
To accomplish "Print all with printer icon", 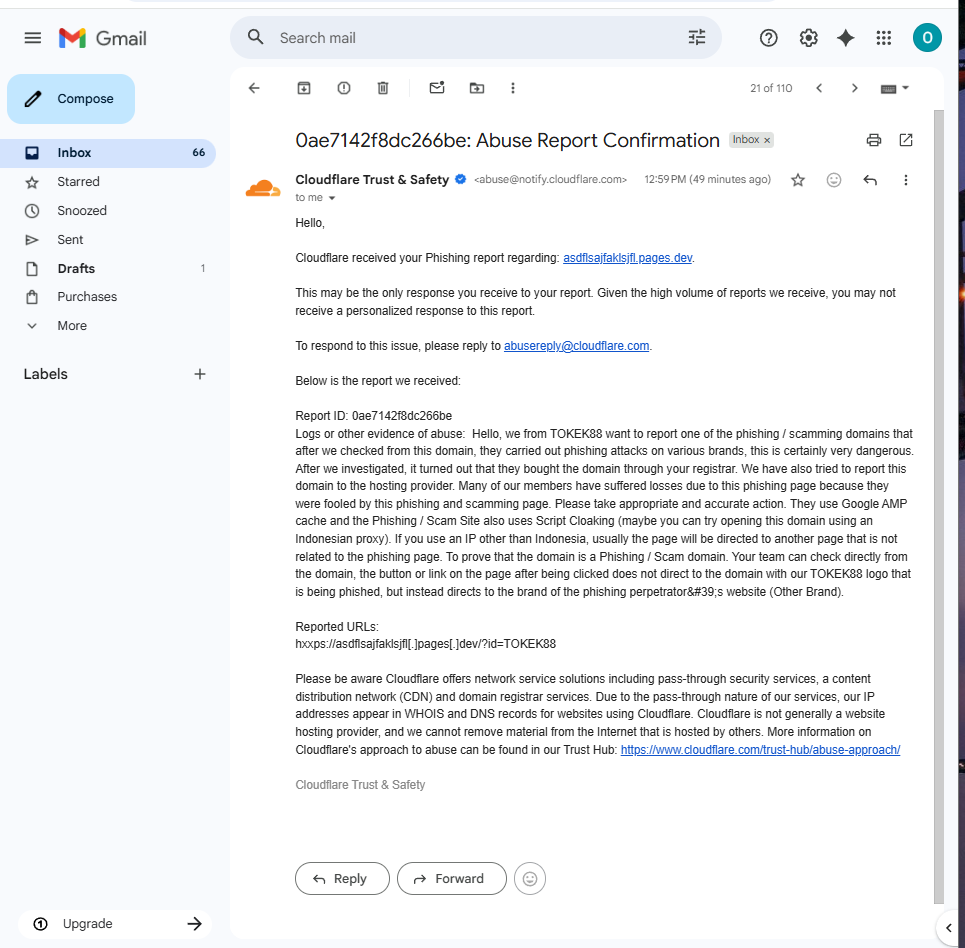I will [873, 140].
